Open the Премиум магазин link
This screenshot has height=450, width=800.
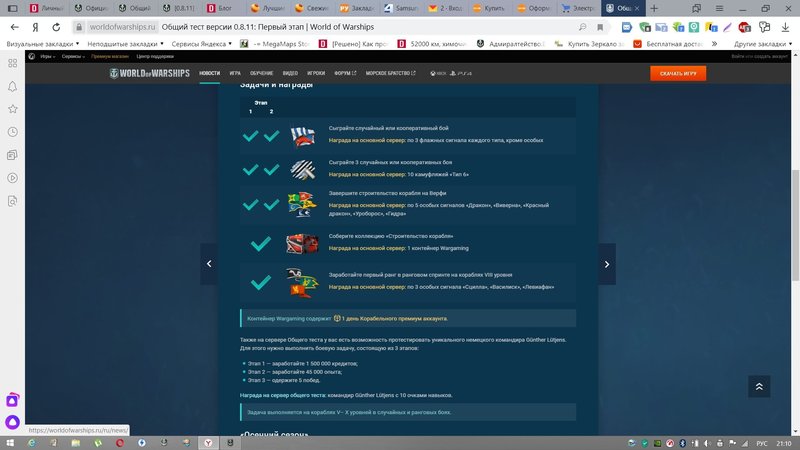click(x=110, y=57)
